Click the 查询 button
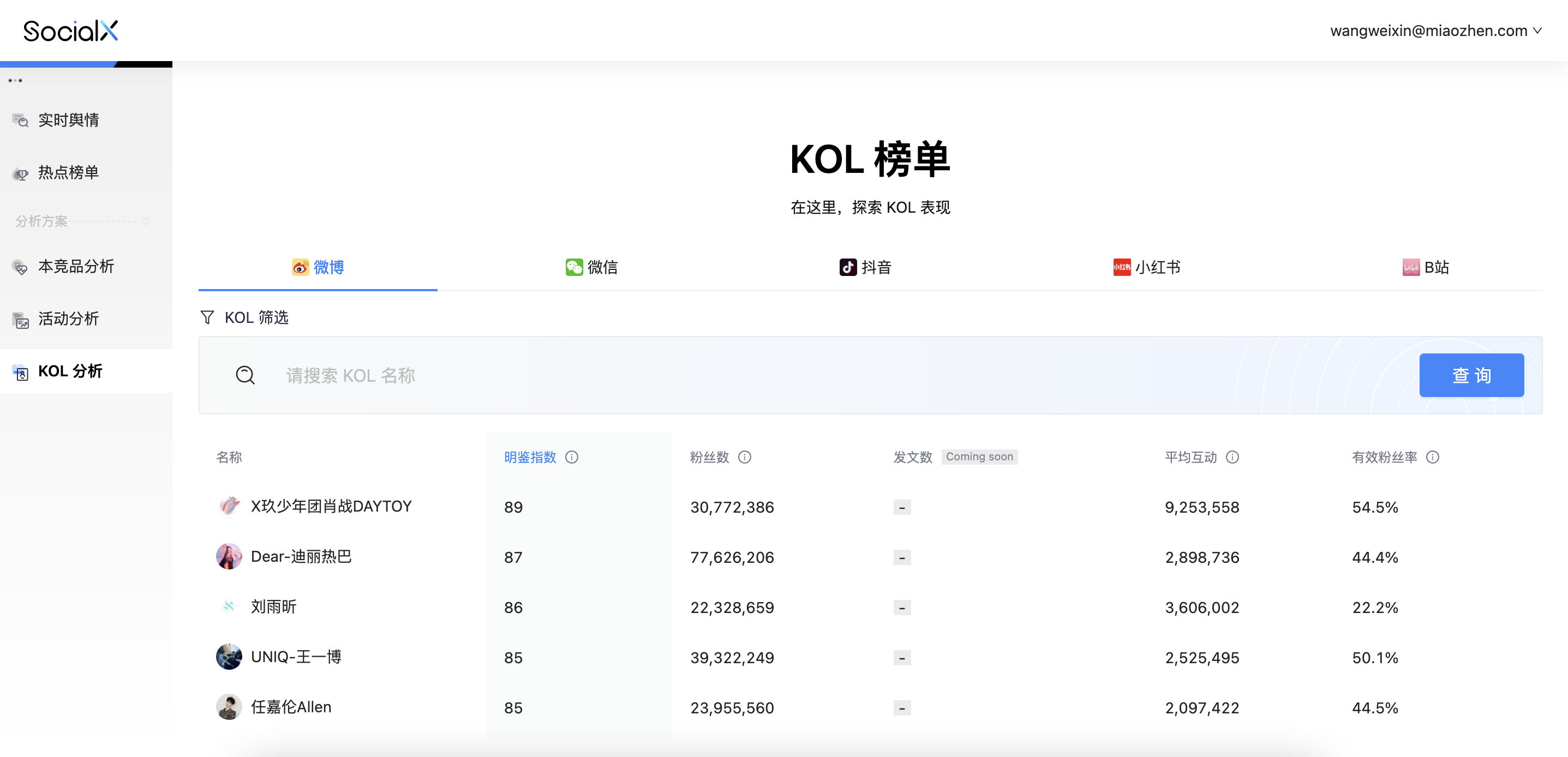This screenshot has width=1568, height=757. coord(1471,375)
